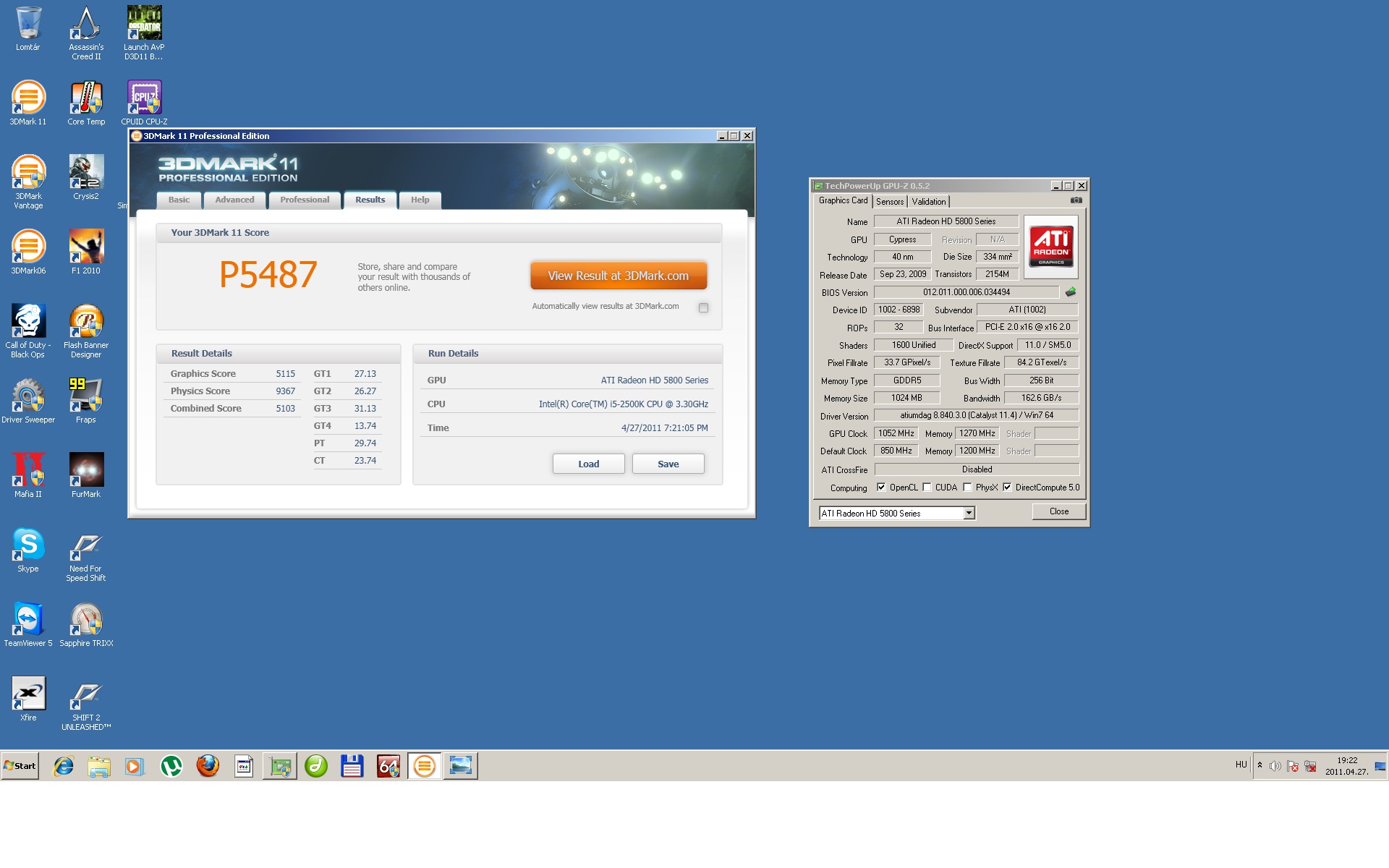Switch to GPU-Z taskbar button
1389x868 pixels.
click(280, 766)
